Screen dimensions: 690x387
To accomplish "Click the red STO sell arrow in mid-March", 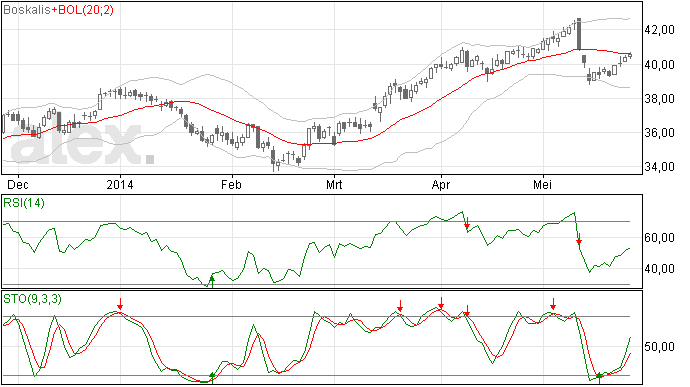I will (400, 306).
